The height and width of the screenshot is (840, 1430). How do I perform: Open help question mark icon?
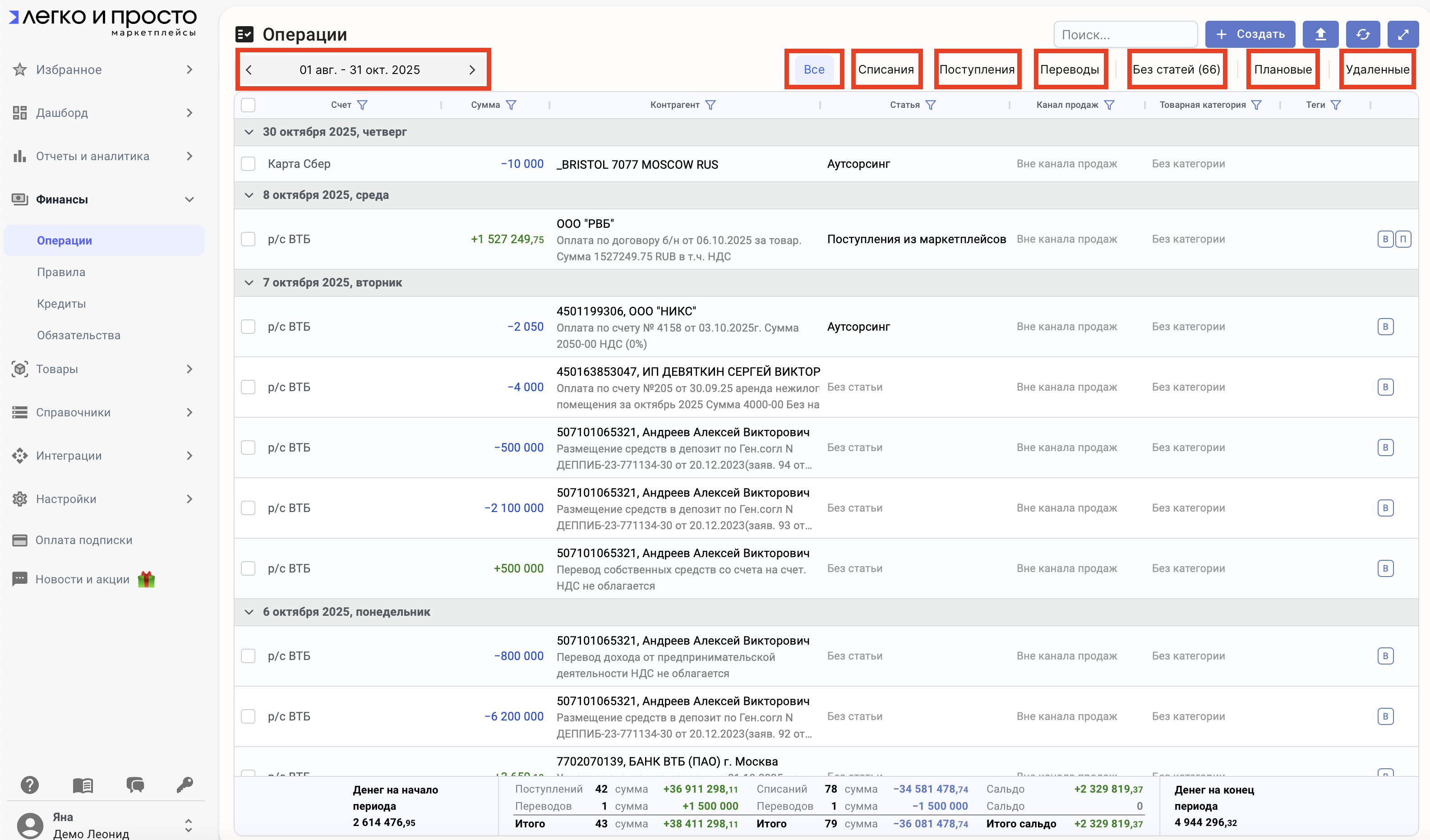coord(29,785)
